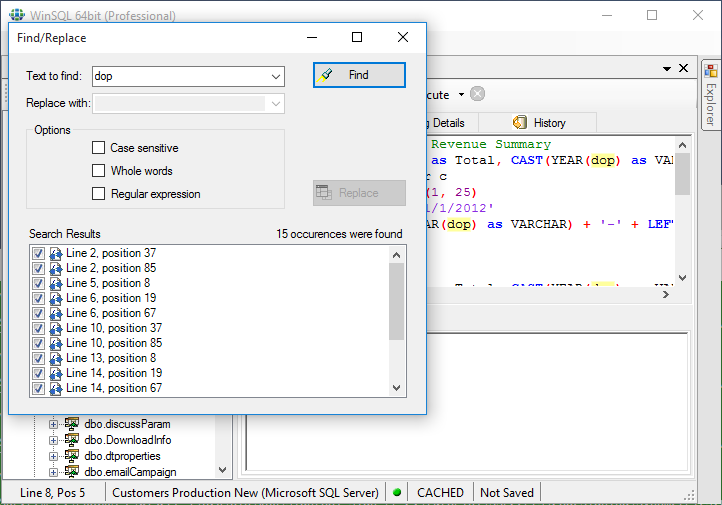Open the Text to find dropdown
The width and height of the screenshot is (722, 505).
276,76
